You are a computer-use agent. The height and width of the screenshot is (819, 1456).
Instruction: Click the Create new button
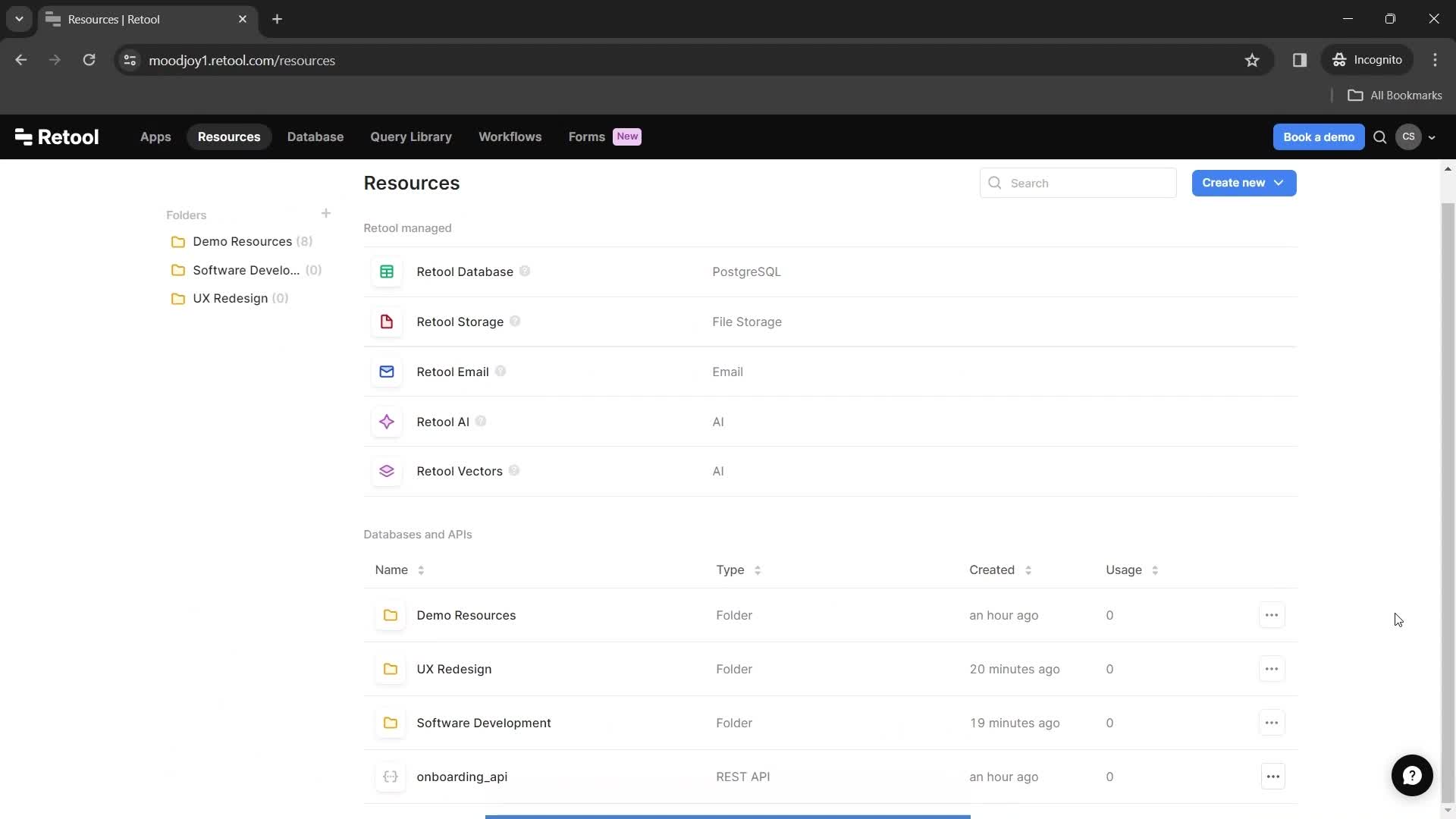point(1243,183)
